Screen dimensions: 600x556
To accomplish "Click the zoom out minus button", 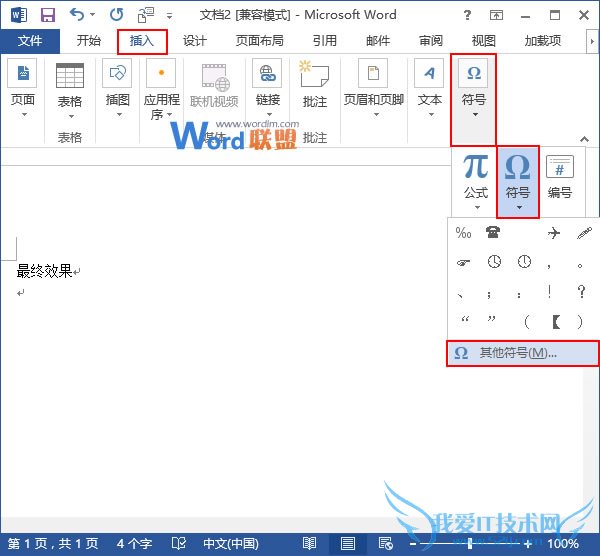I will pyautogui.click(x=412, y=543).
